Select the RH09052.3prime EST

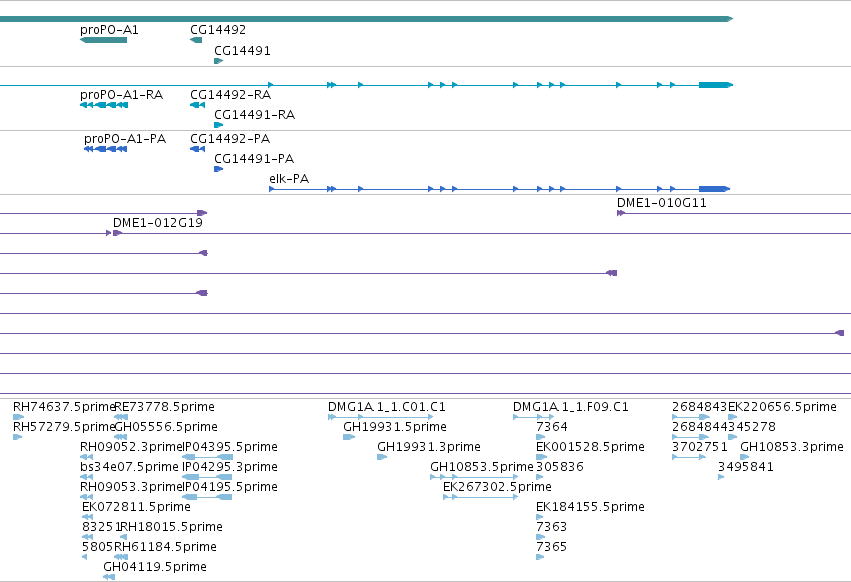(131, 447)
